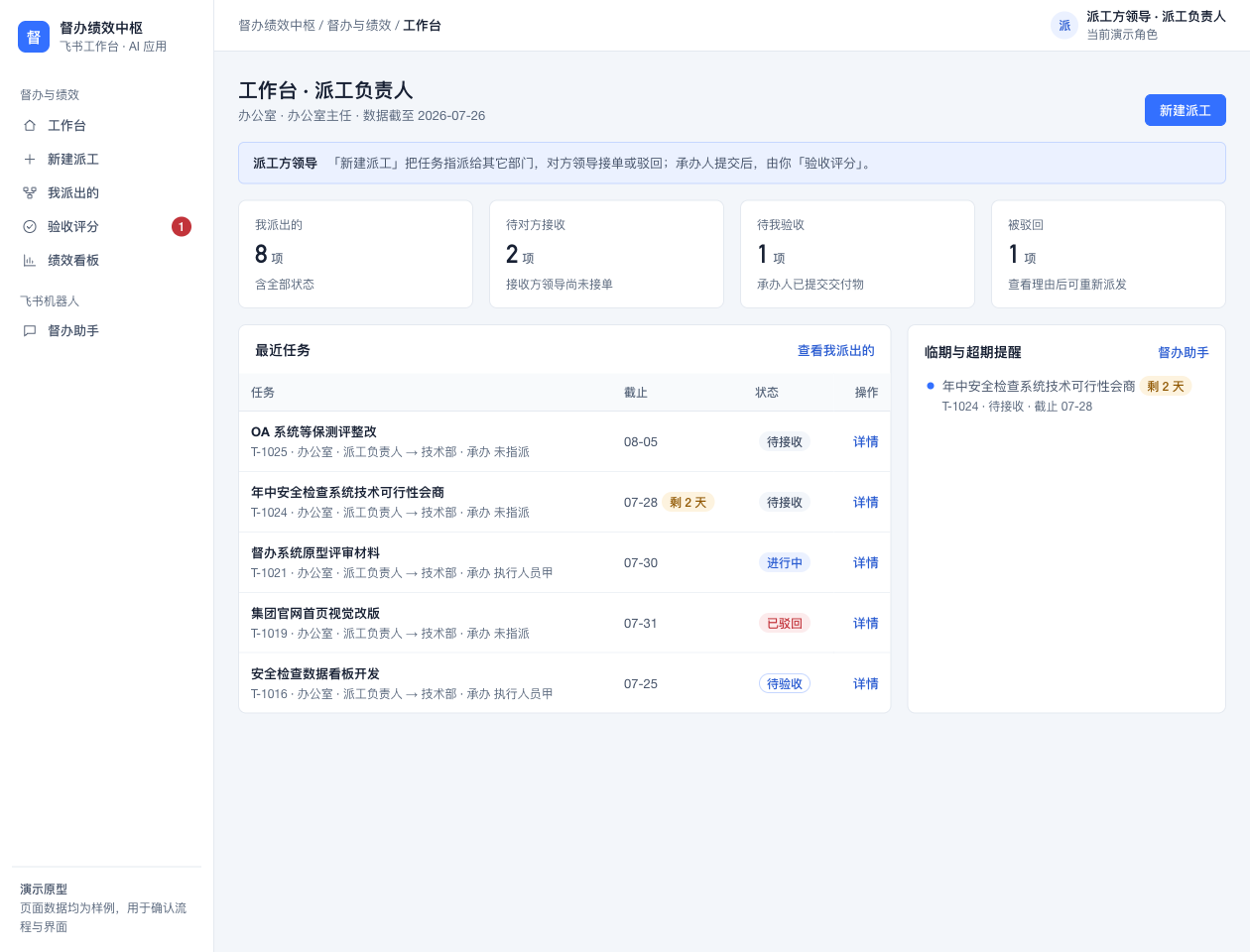
Task: Go to 我派出的 in the sidebar
Action: [107, 193]
